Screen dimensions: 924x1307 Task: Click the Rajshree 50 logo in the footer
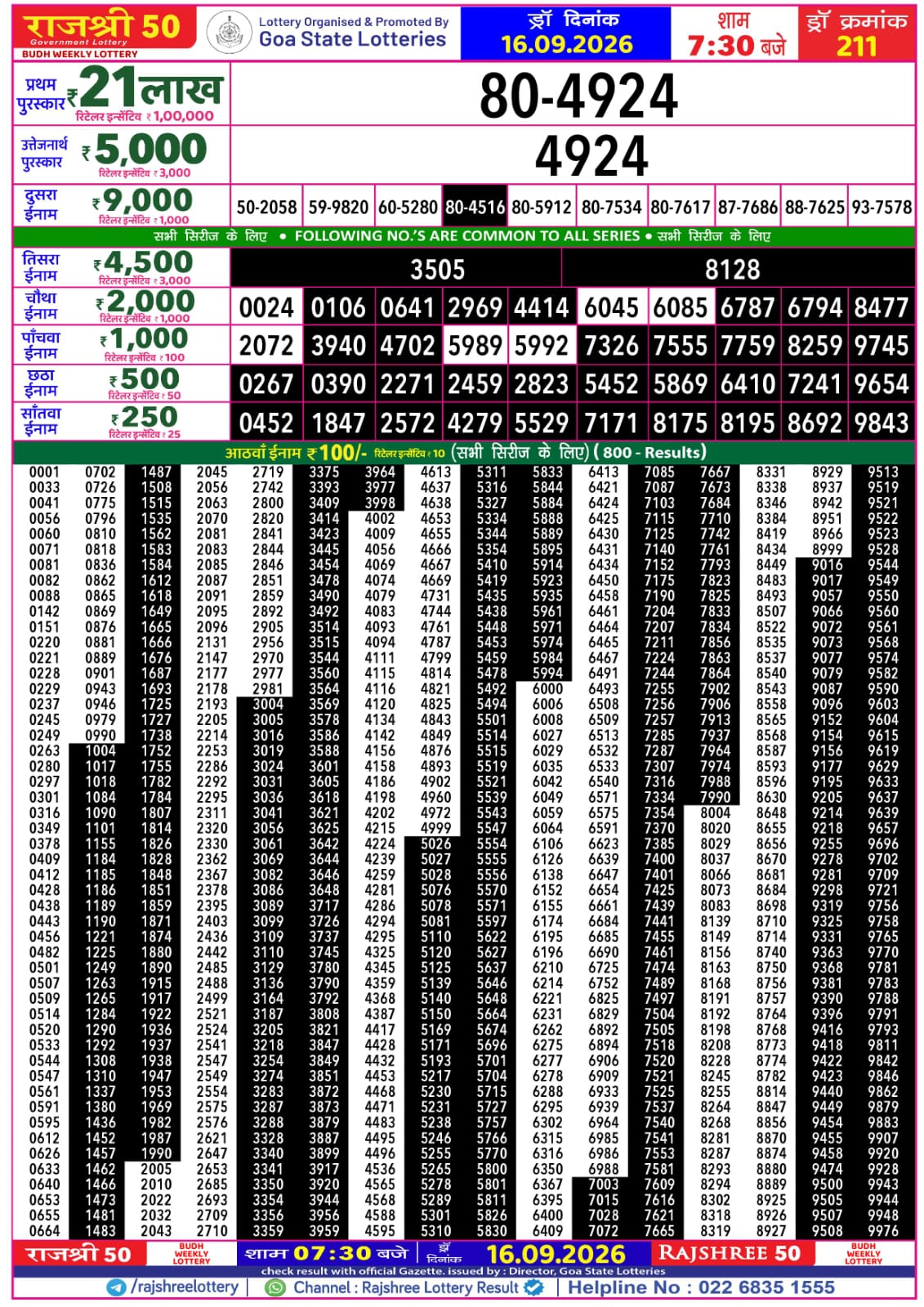point(78,1254)
